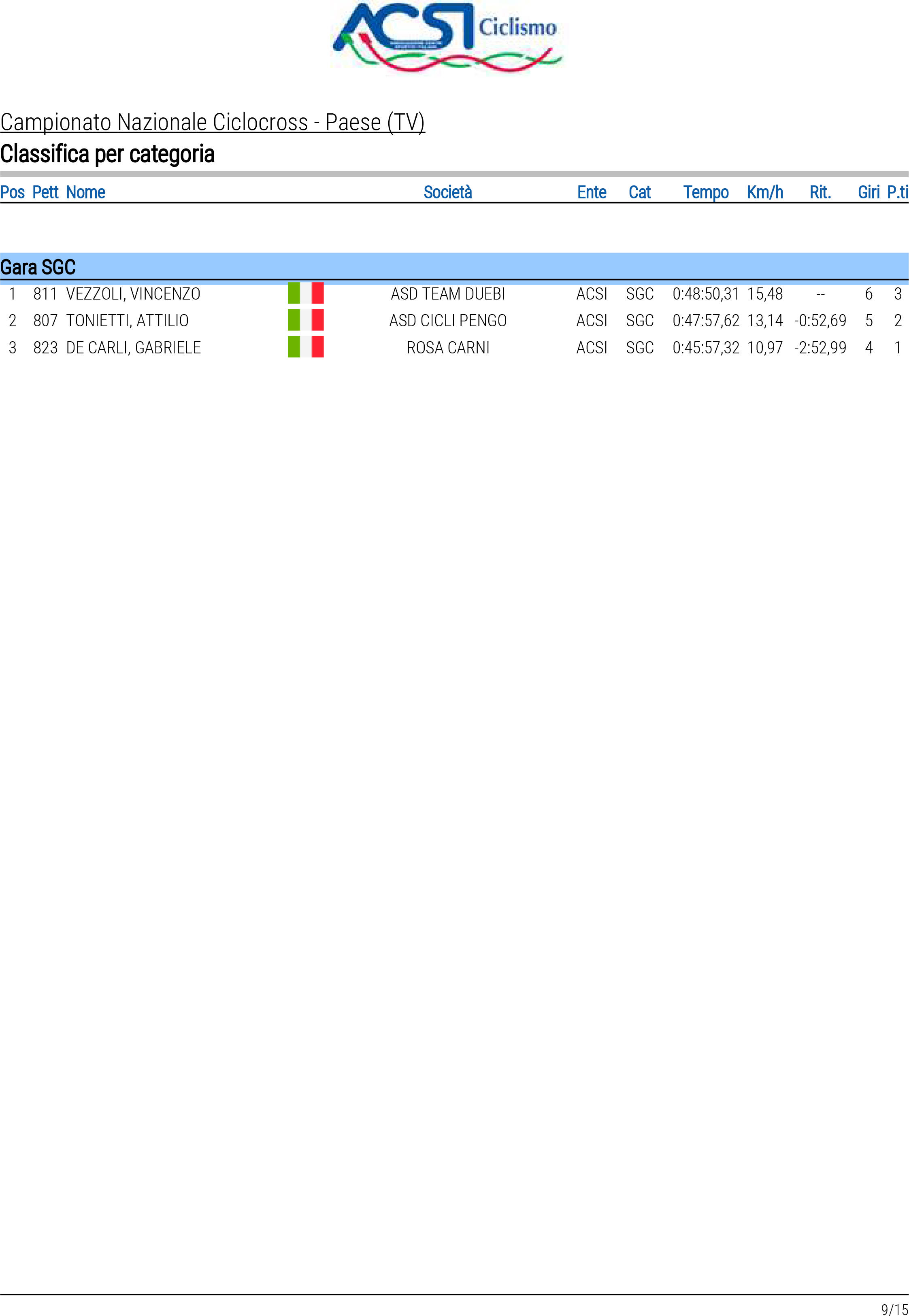Click time 0:45:57,32

(x=706, y=348)
